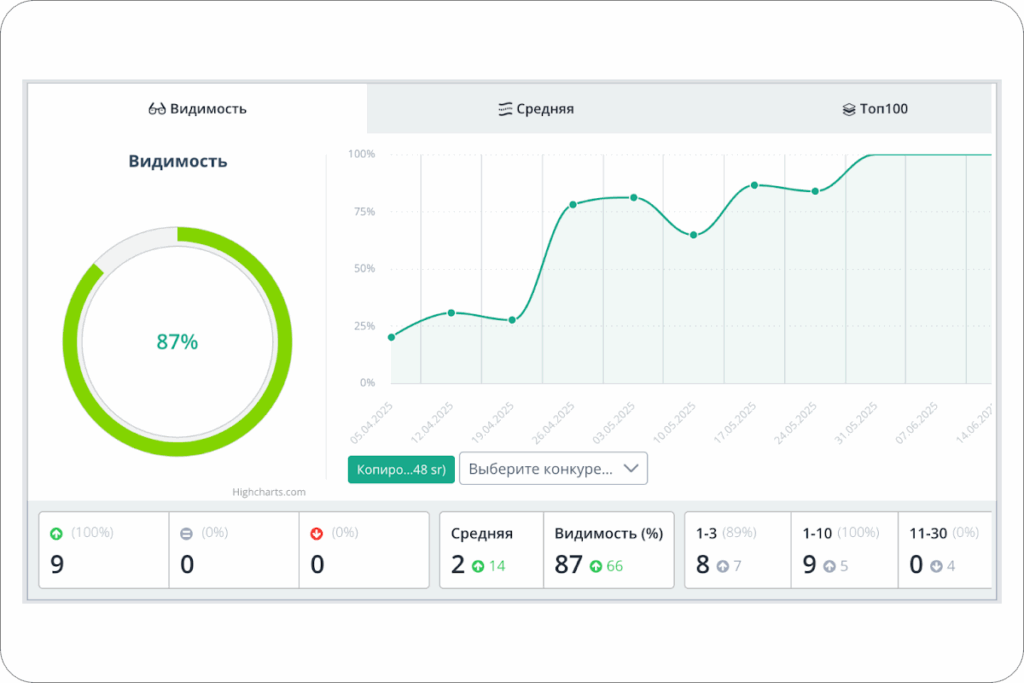This screenshot has height=683, width=1024.
Task: Click the Highcharts.com credit link
Action: pos(268,492)
